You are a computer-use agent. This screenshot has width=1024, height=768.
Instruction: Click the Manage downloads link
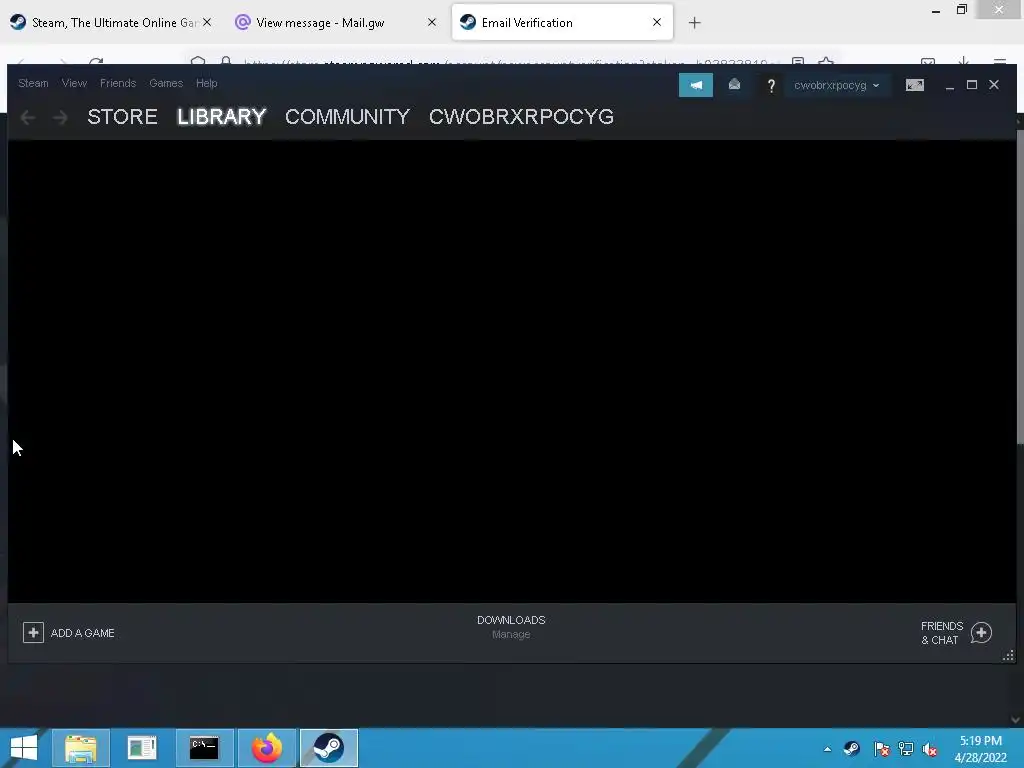pyautogui.click(x=511, y=634)
